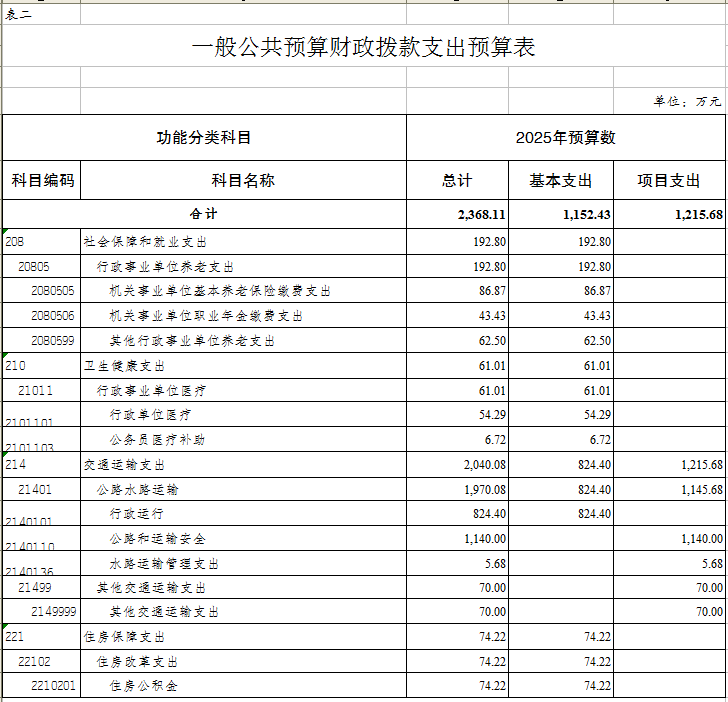
Task: Select 其他行政事业单位养老支出 cell
Action: [x=243, y=340]
